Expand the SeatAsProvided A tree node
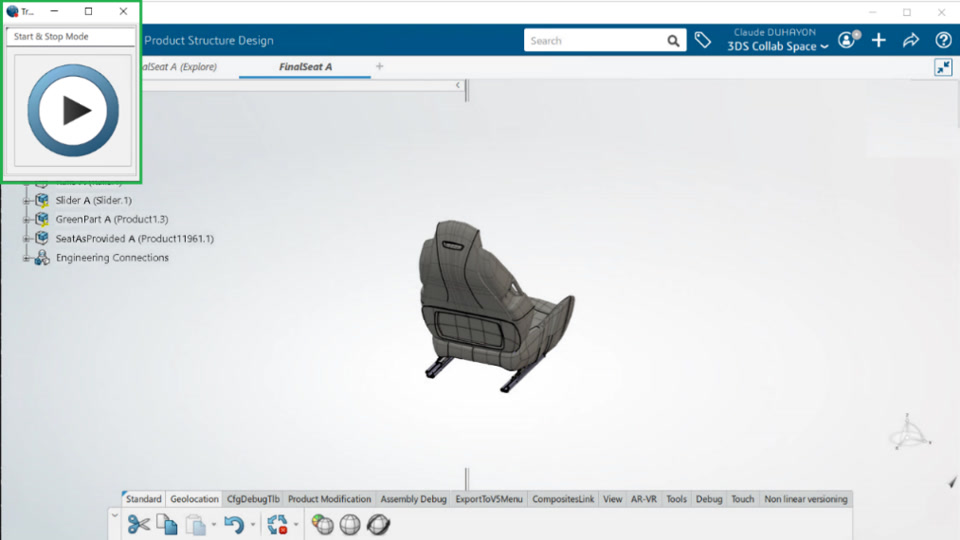Image resolution: width=960 pixels, height=540 pixels. pos(26,239)
